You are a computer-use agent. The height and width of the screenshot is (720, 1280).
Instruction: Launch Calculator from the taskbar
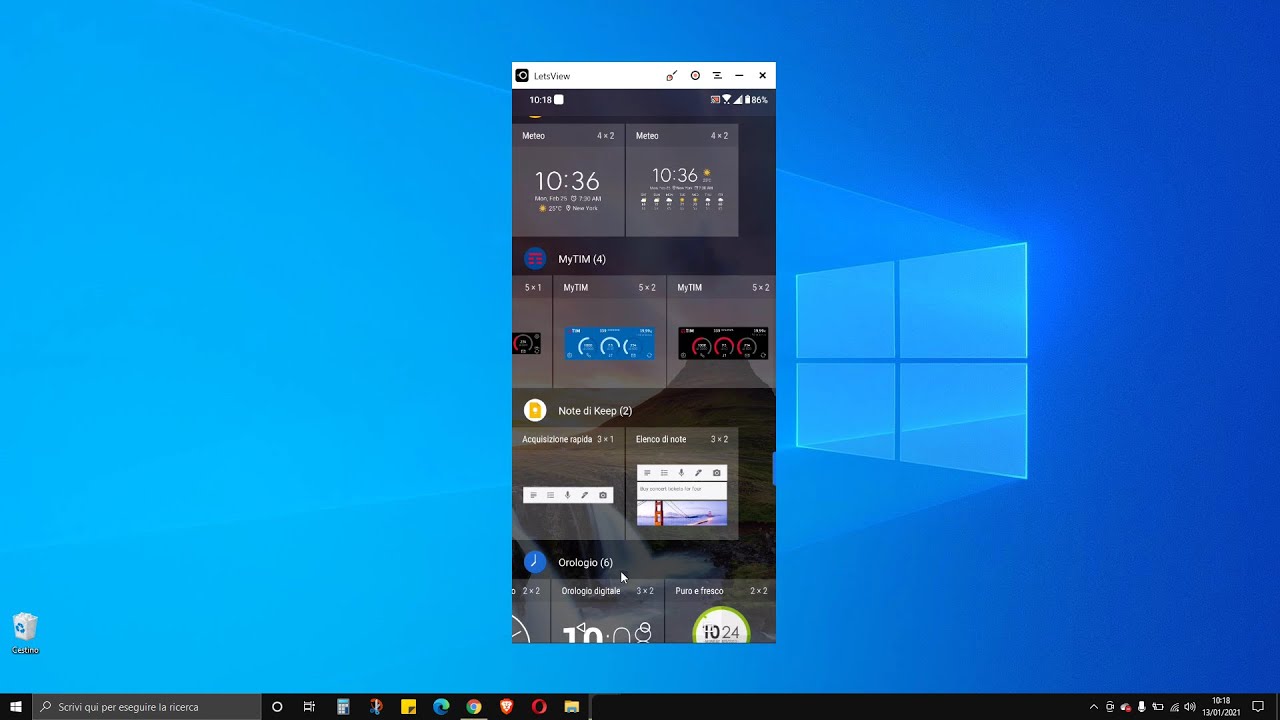(343, 707)
